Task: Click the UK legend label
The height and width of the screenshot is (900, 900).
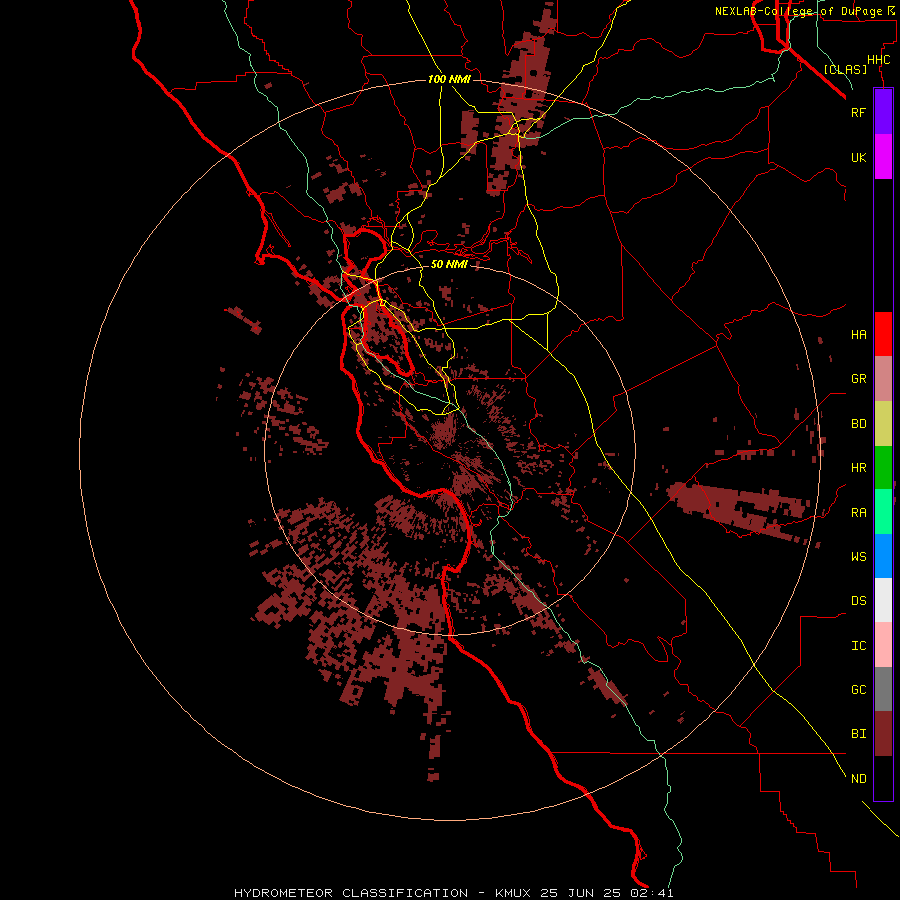Action: click(858, 158)
